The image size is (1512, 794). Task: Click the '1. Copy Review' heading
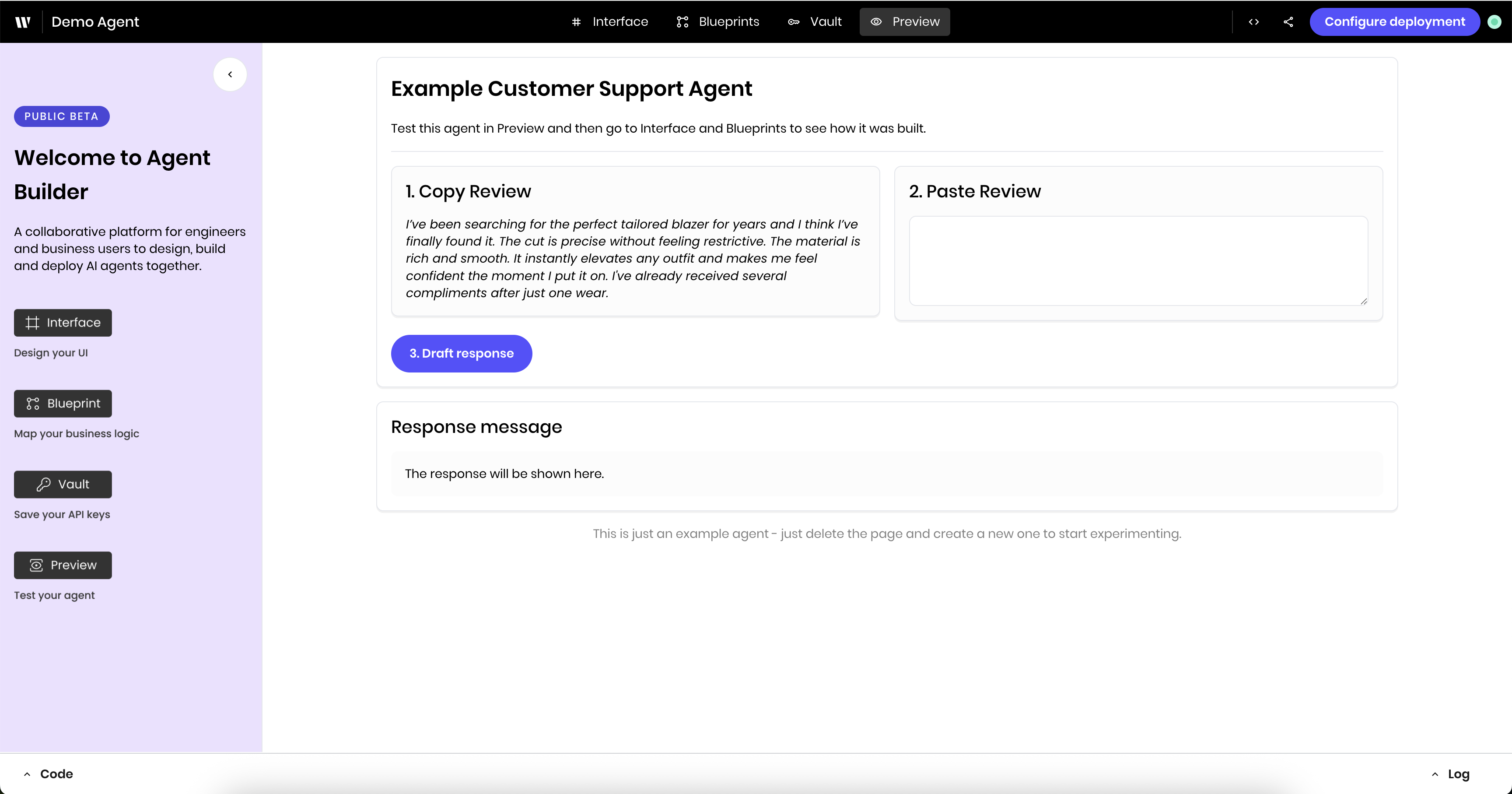[x=468, y=191]
